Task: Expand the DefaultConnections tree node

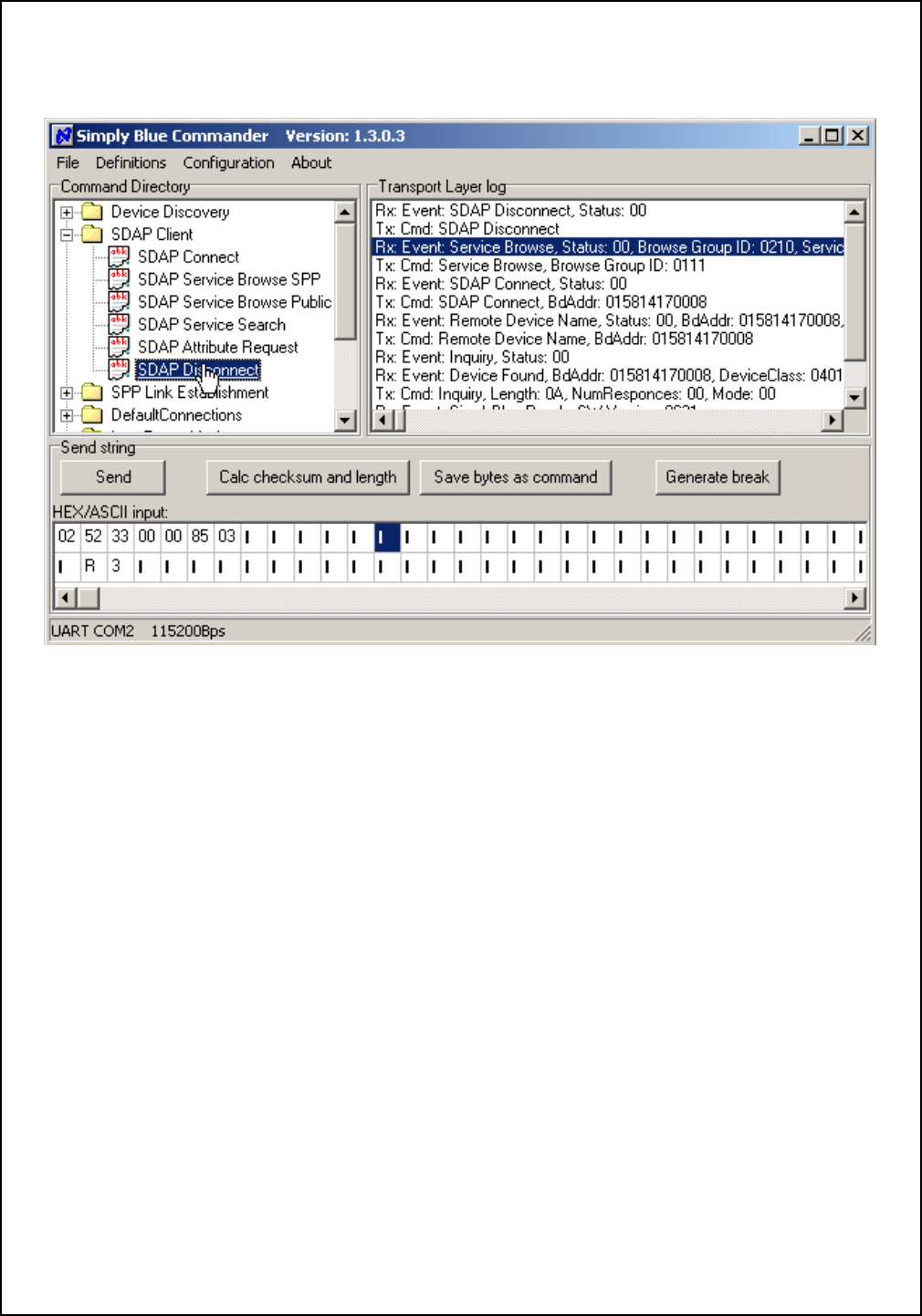Action: tap(67, 416)
